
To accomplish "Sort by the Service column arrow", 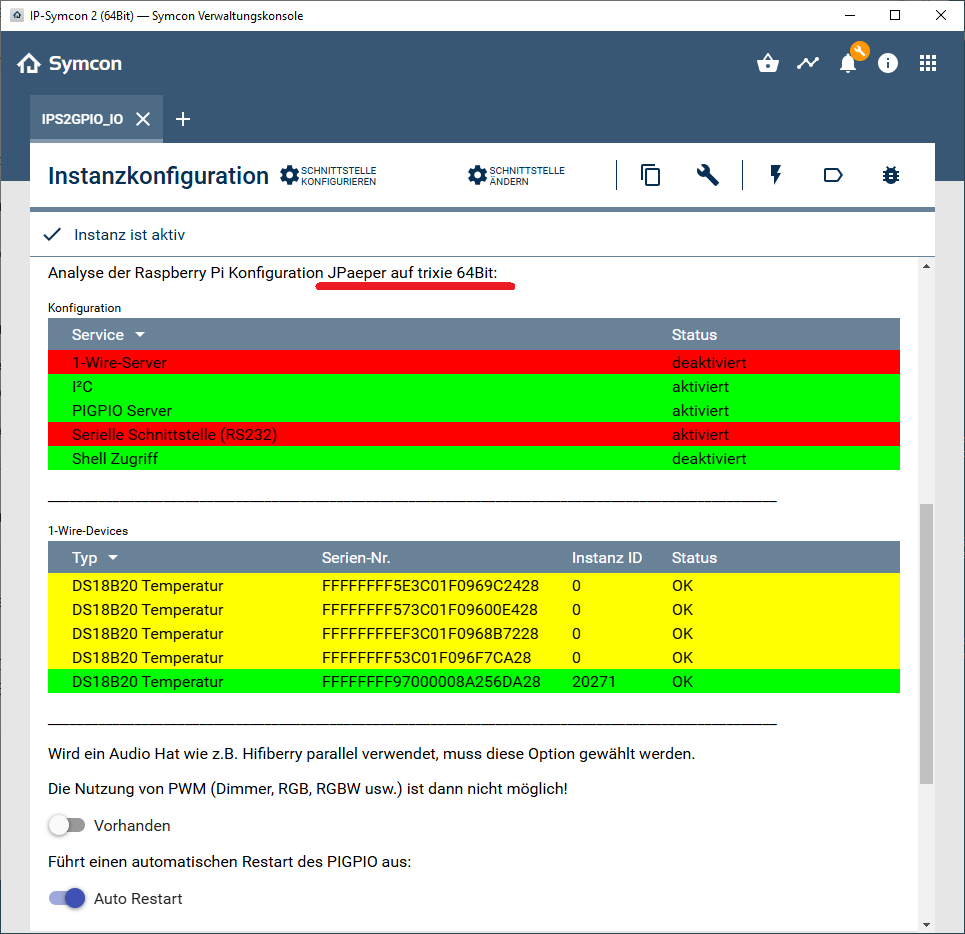I will tap(140, 335).
